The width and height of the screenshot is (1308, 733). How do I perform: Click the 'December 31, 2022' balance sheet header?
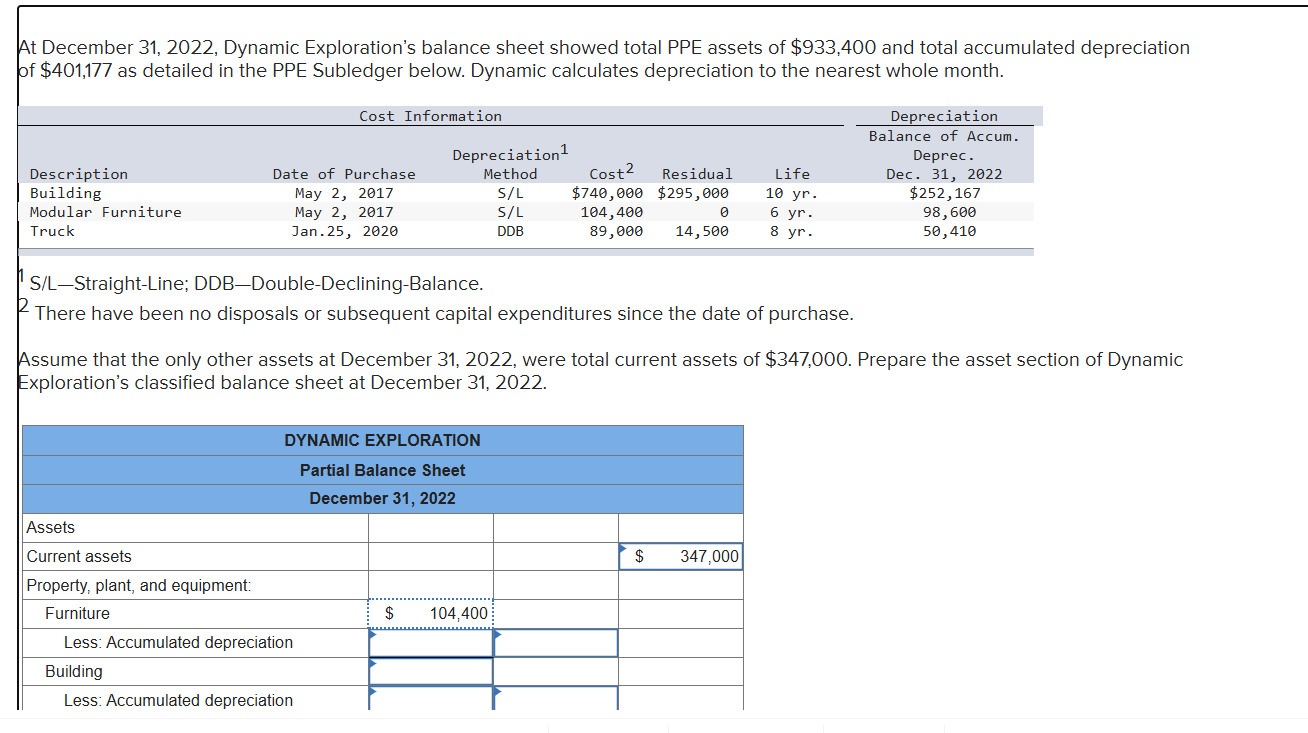(x=383, y=498)
